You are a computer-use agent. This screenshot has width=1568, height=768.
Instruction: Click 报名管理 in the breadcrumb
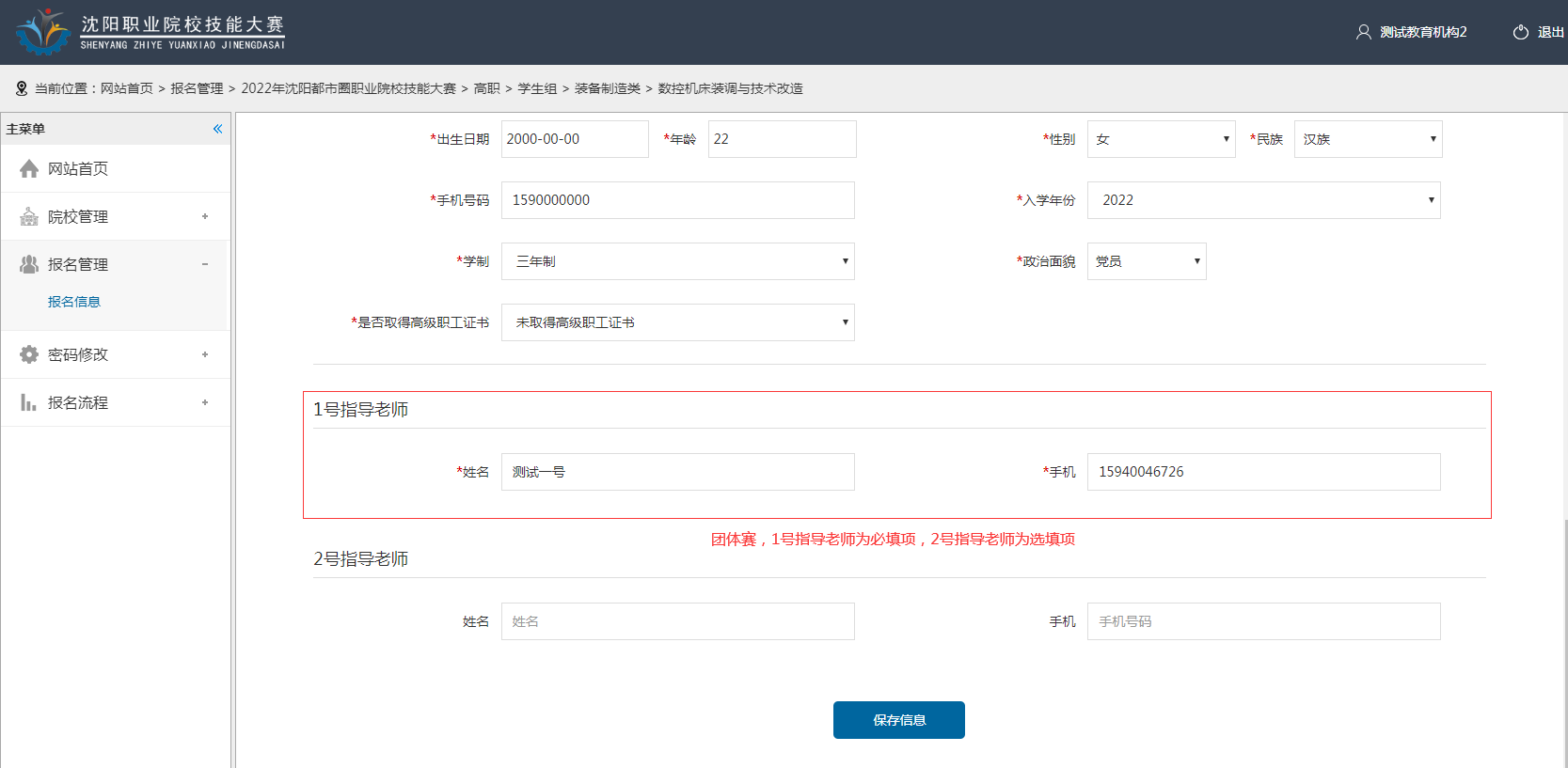197,88
